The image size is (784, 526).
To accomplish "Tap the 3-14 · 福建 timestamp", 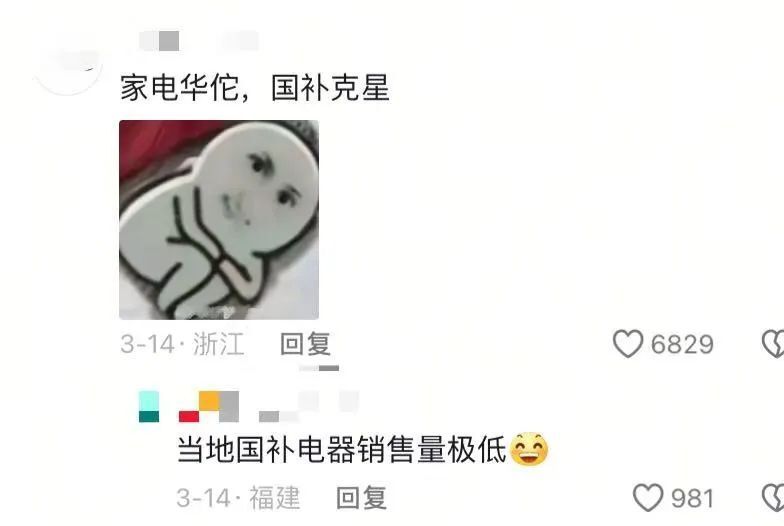I will click(x=238, y=498).
